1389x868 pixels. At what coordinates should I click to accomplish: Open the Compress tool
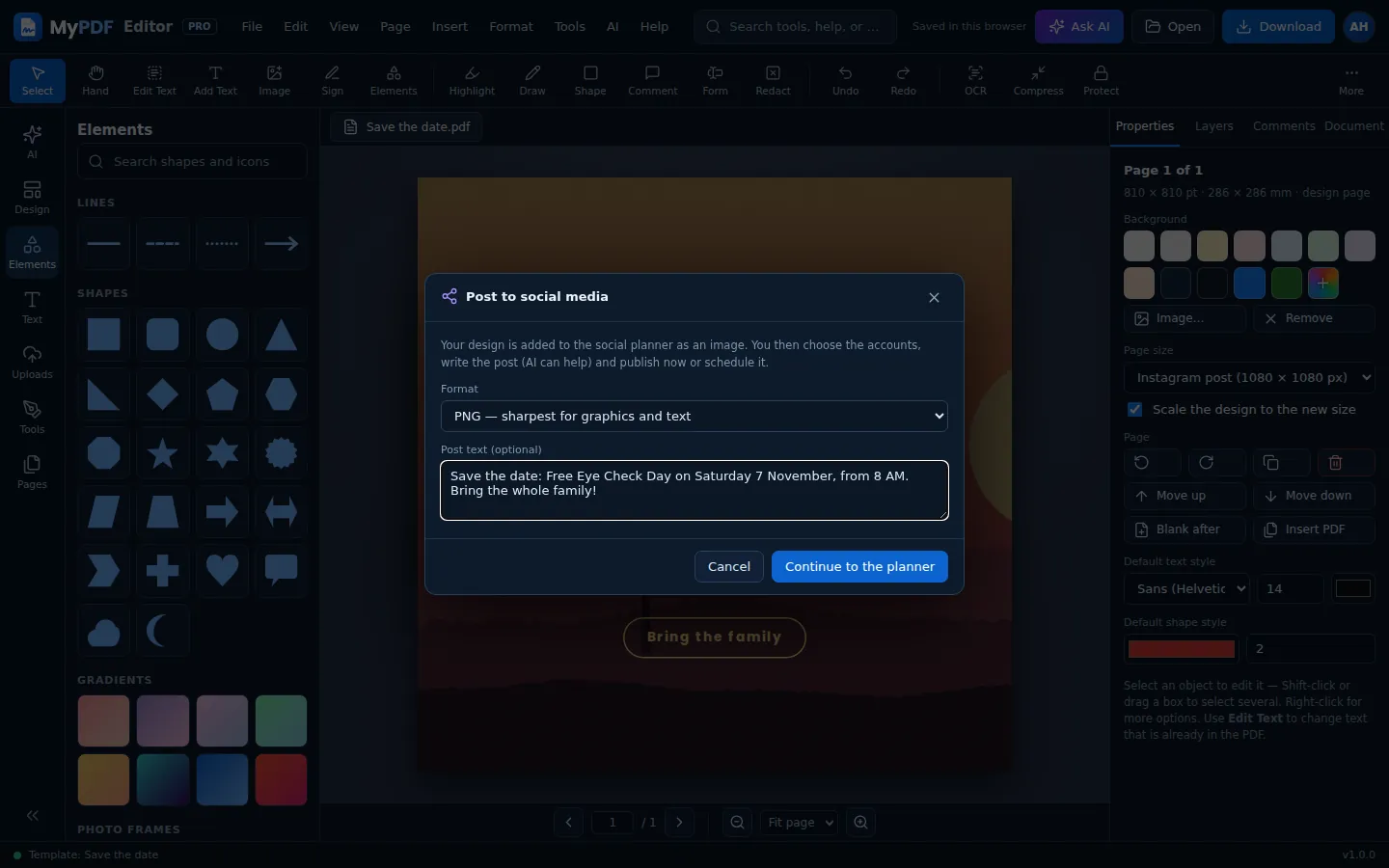[x=1038, y=80]
